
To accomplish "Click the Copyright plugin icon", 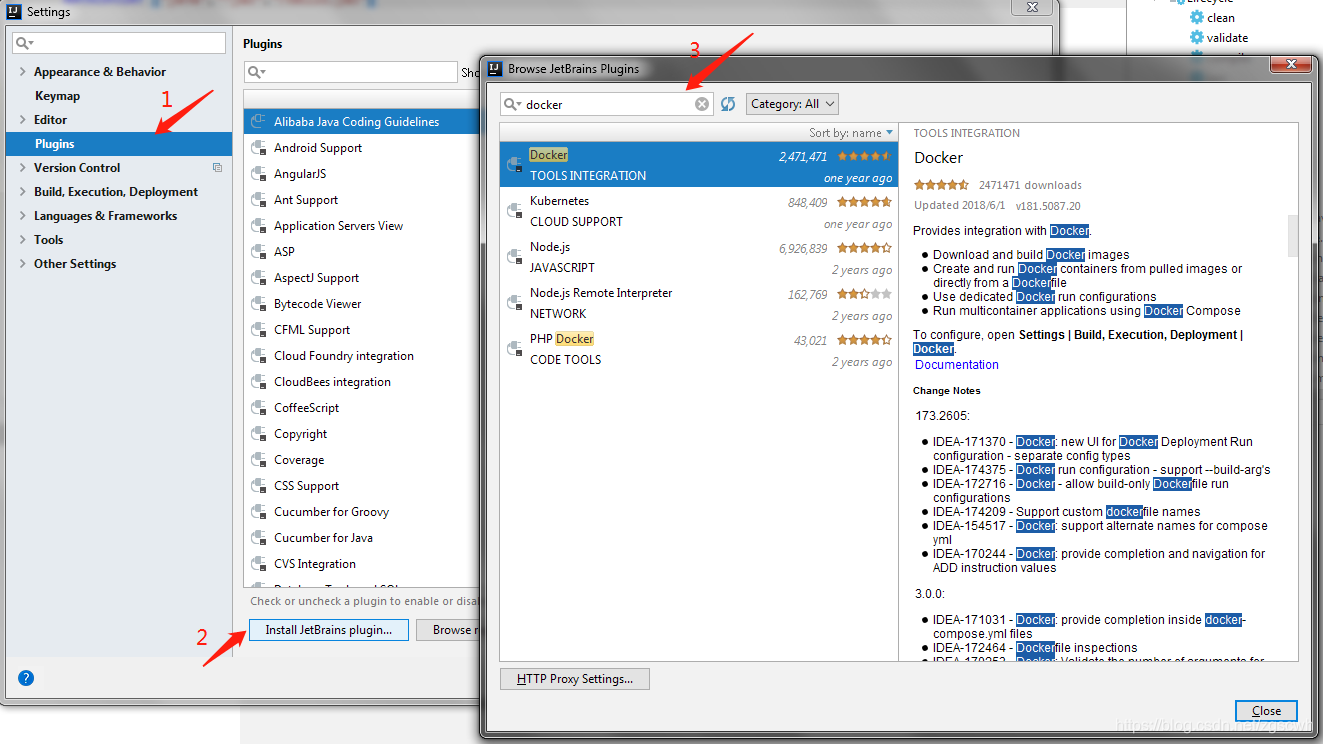I will tap(258, 434).
